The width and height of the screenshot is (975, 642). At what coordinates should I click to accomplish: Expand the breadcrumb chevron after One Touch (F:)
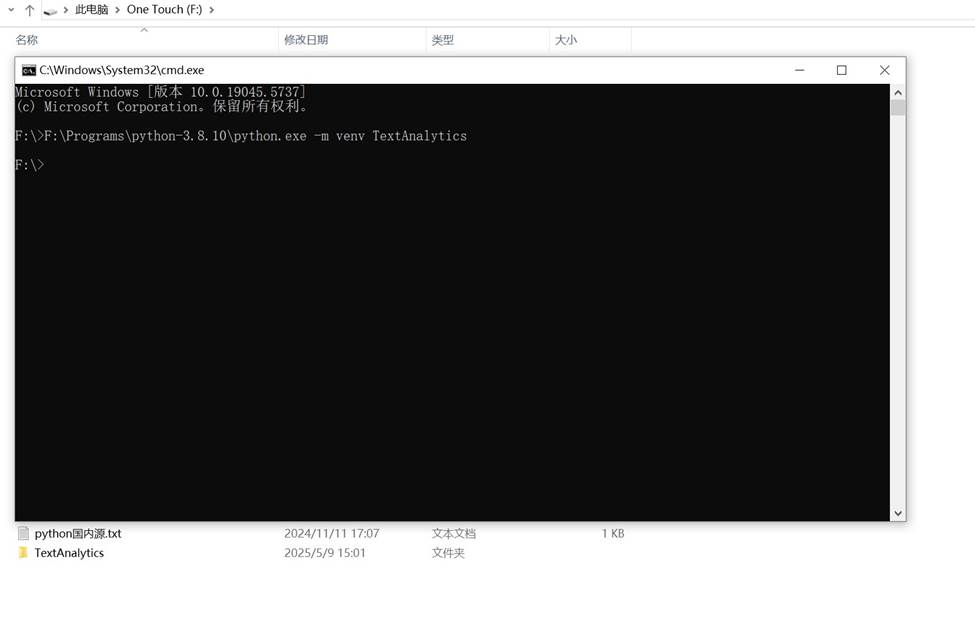(x=210, y=9)
